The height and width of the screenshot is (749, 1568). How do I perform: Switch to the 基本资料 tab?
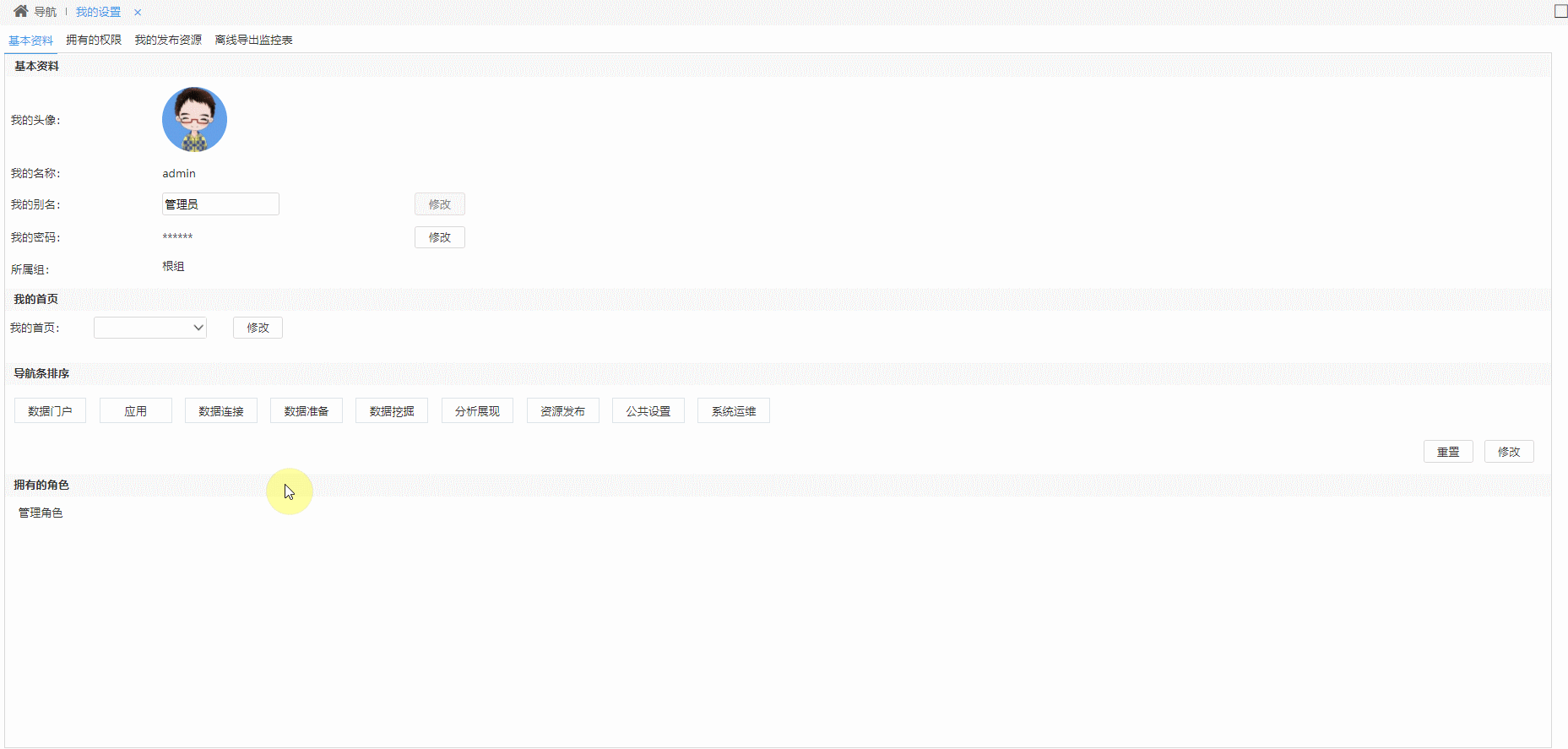pyautogui.click(x=30, y=40)
